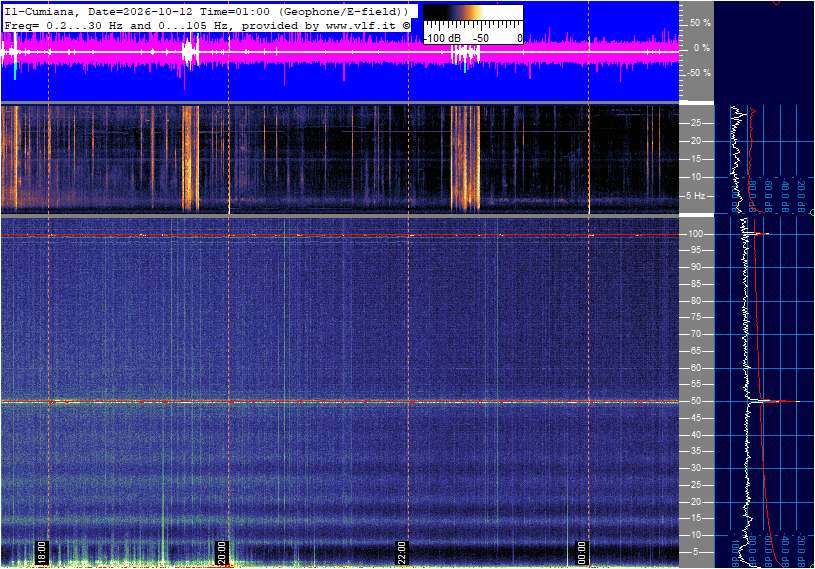The height and width of the screenshot is (569, 815).
Task: Click the '60' label on E-field frequency axis
Action: click(695, 368)
